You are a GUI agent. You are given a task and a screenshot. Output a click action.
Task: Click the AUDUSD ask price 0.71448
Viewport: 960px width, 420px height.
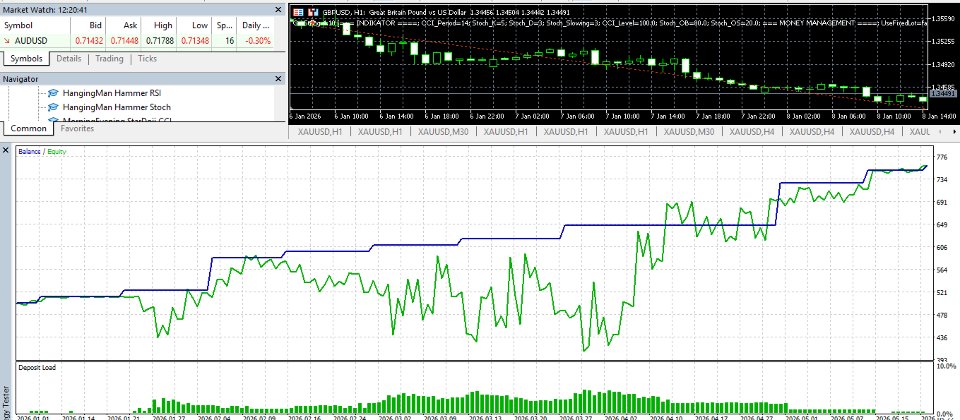[x=124, y=40]
